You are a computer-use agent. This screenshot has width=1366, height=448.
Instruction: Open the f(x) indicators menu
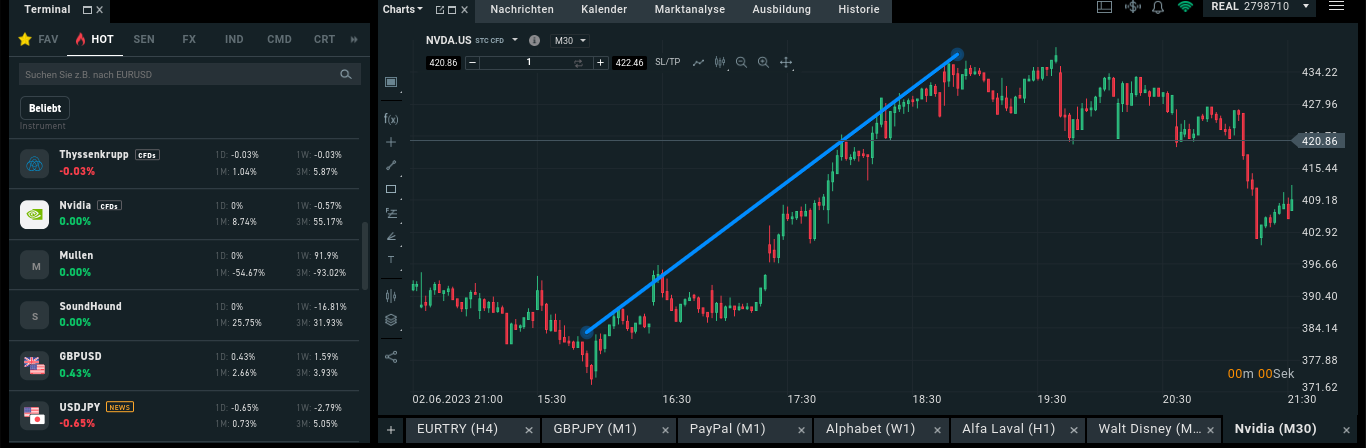391,119
